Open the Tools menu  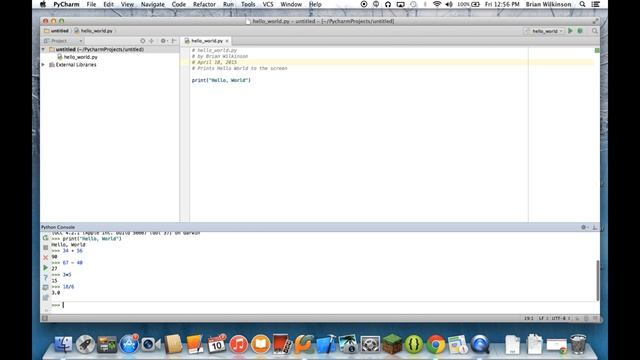[x=248, y=4]
